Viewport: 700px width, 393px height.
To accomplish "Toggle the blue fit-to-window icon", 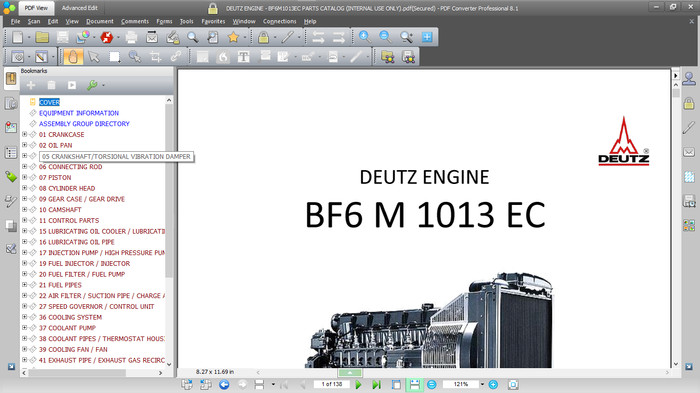I will pyautogui.click(x=427, y=37).
